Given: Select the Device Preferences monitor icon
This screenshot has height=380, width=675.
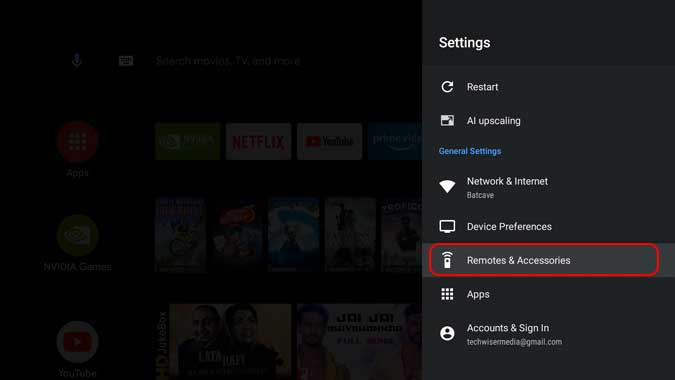Looking at the screenshot, I should point(447,226).
